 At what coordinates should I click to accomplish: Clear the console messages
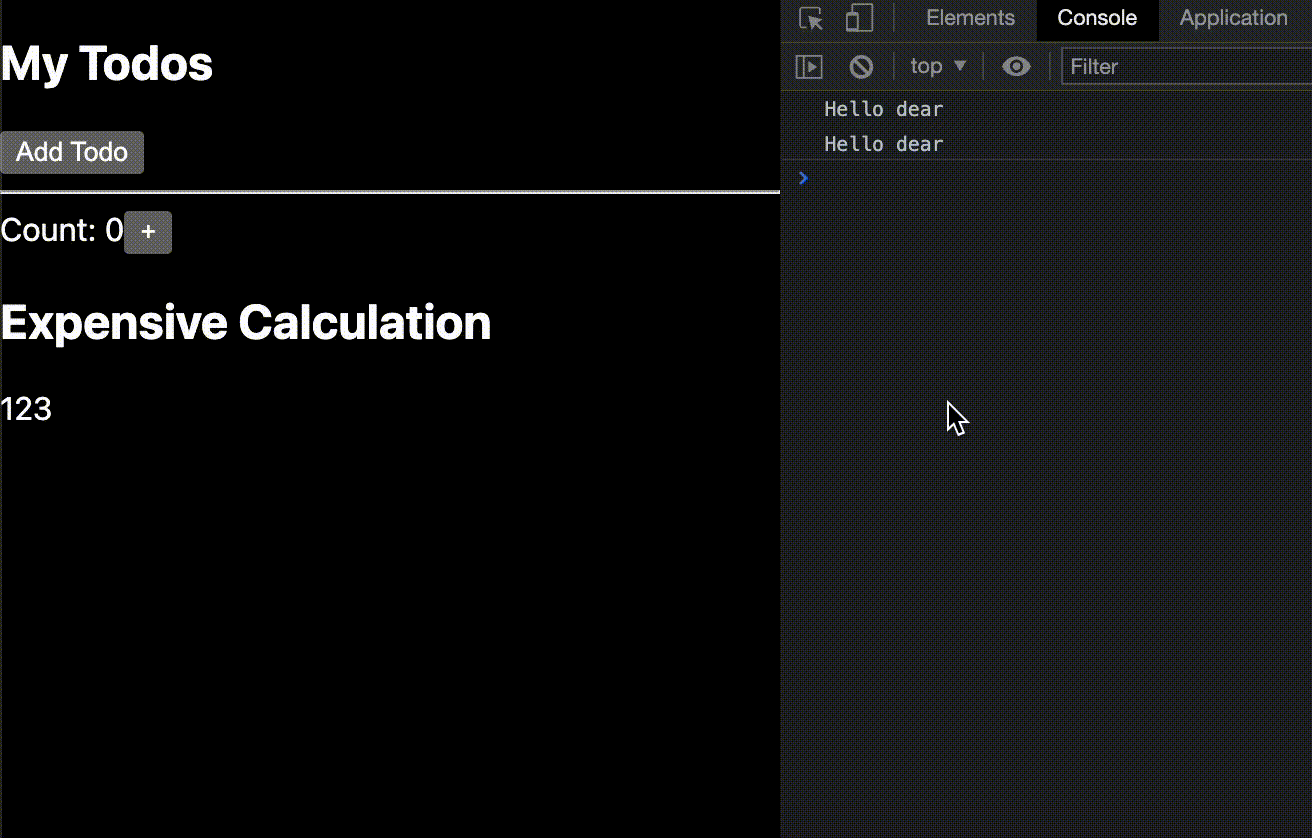pos(860,66)
